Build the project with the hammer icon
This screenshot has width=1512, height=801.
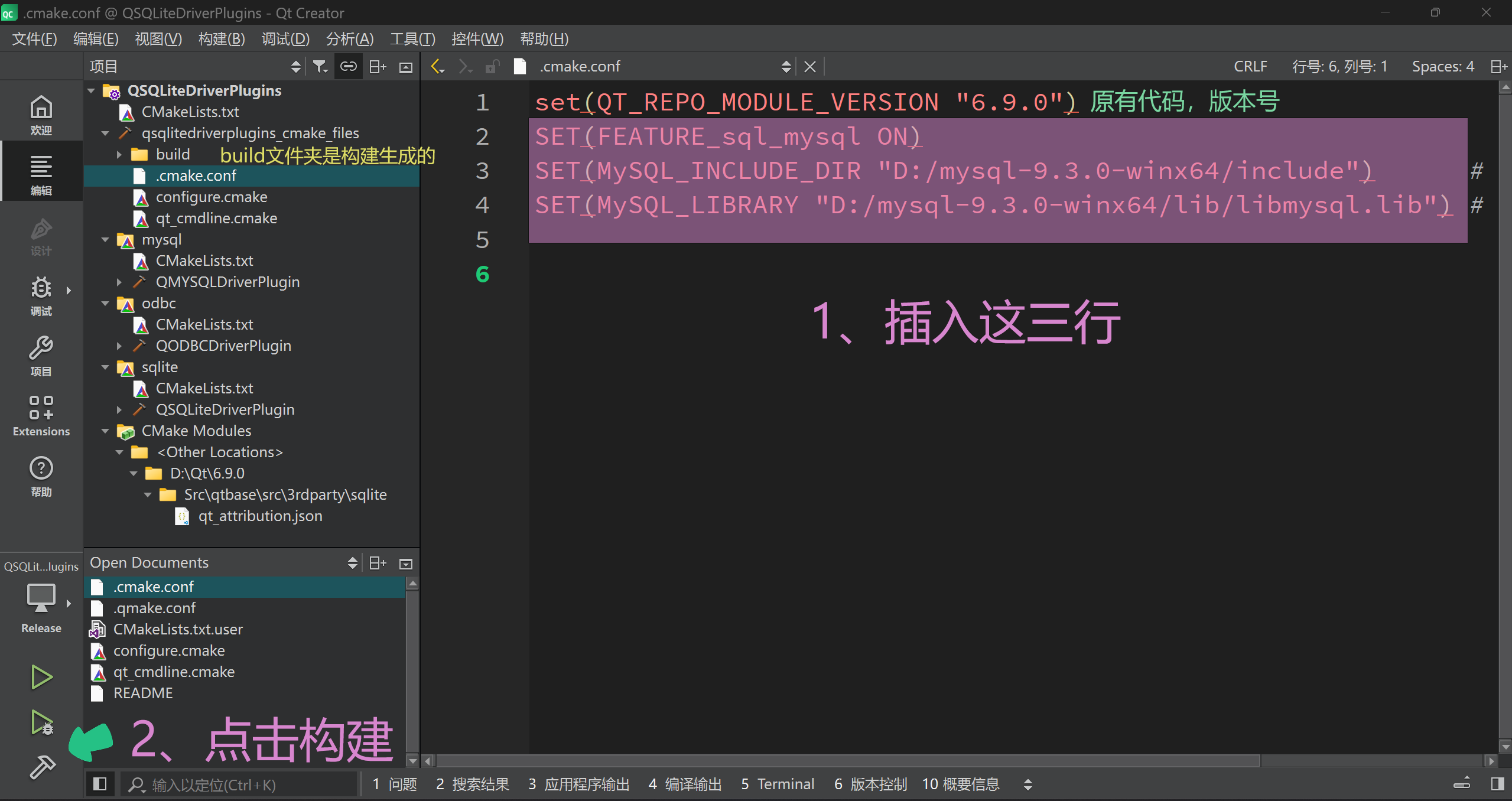(x=41, y=767)
